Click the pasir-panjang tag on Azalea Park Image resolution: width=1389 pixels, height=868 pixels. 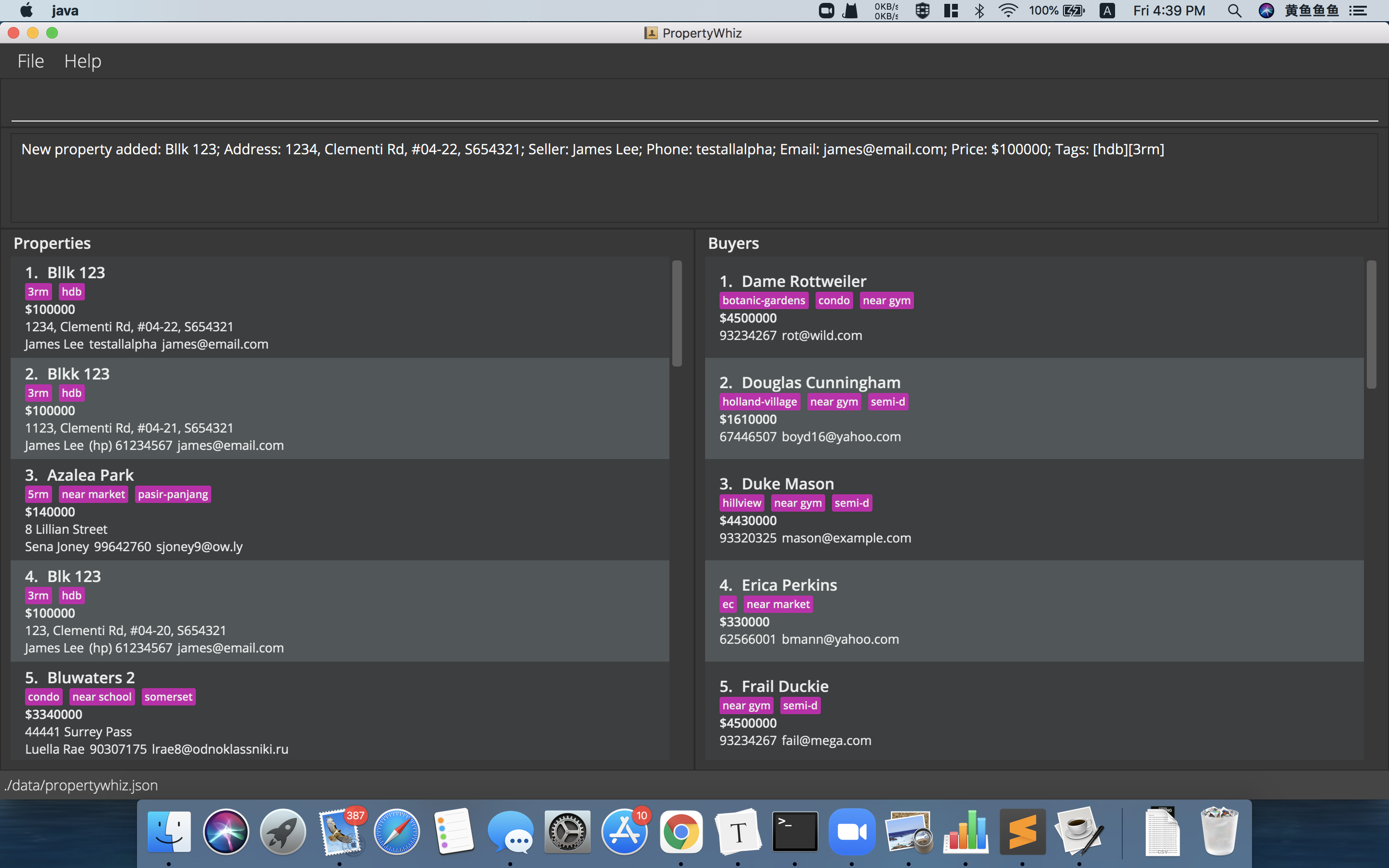tap(173, 494)
